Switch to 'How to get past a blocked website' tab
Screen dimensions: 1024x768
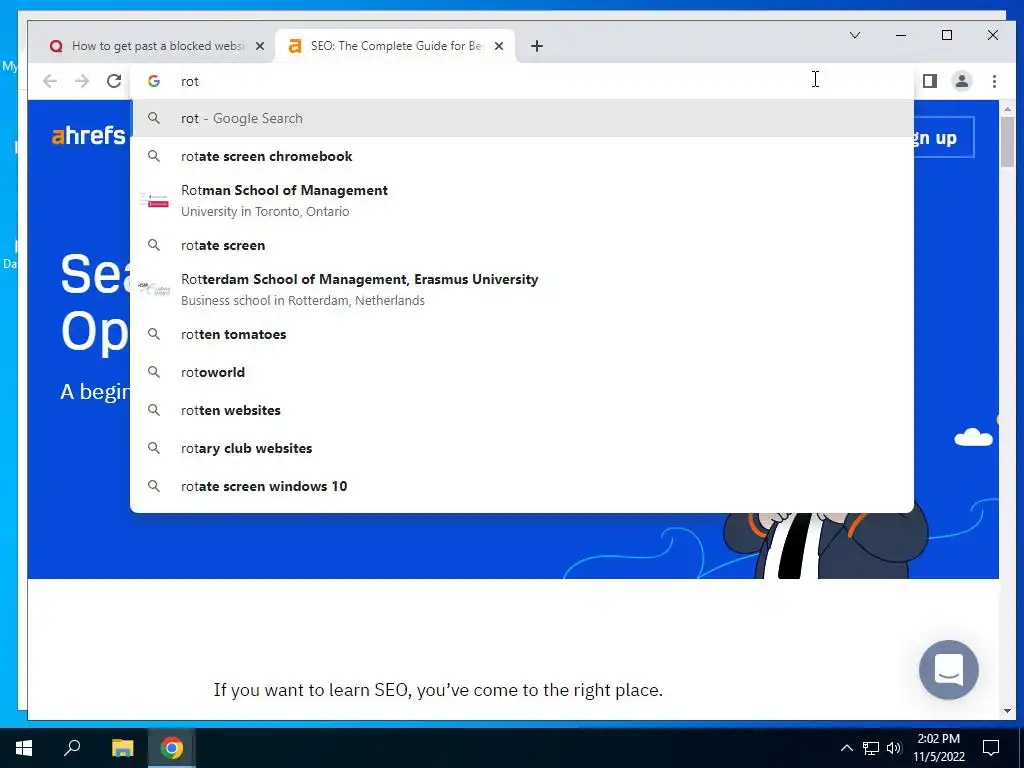157,46
